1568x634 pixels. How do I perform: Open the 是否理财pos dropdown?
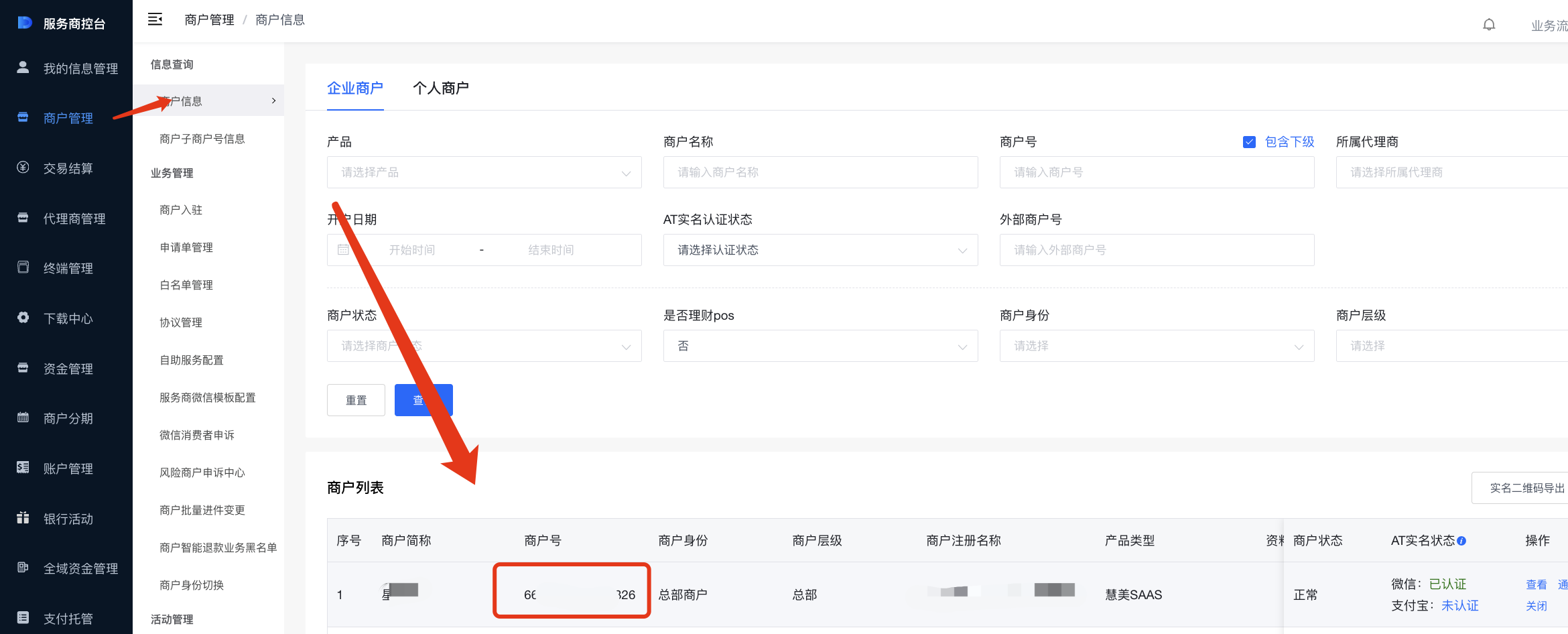(x=821, y=346)
